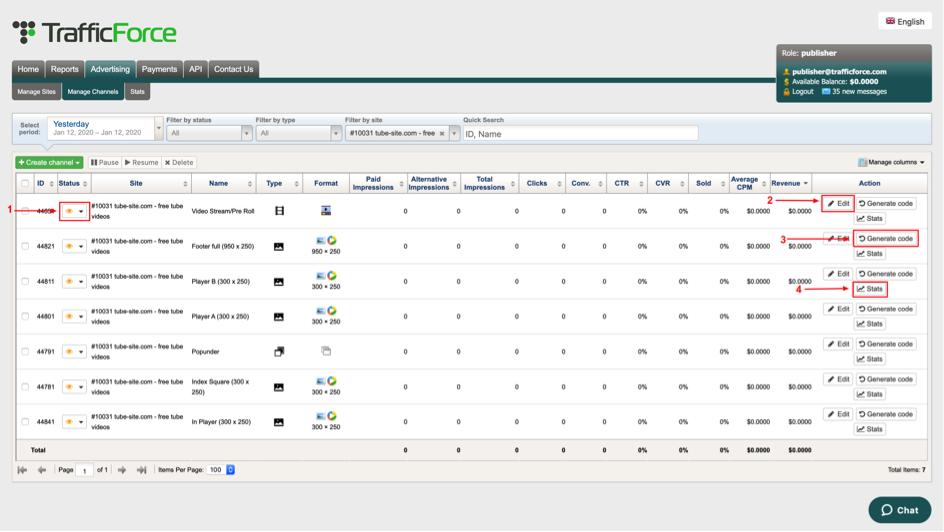Click the image type icon in Footer full row
This screenshot has height=532, width=944.
[x=279, y=247]
